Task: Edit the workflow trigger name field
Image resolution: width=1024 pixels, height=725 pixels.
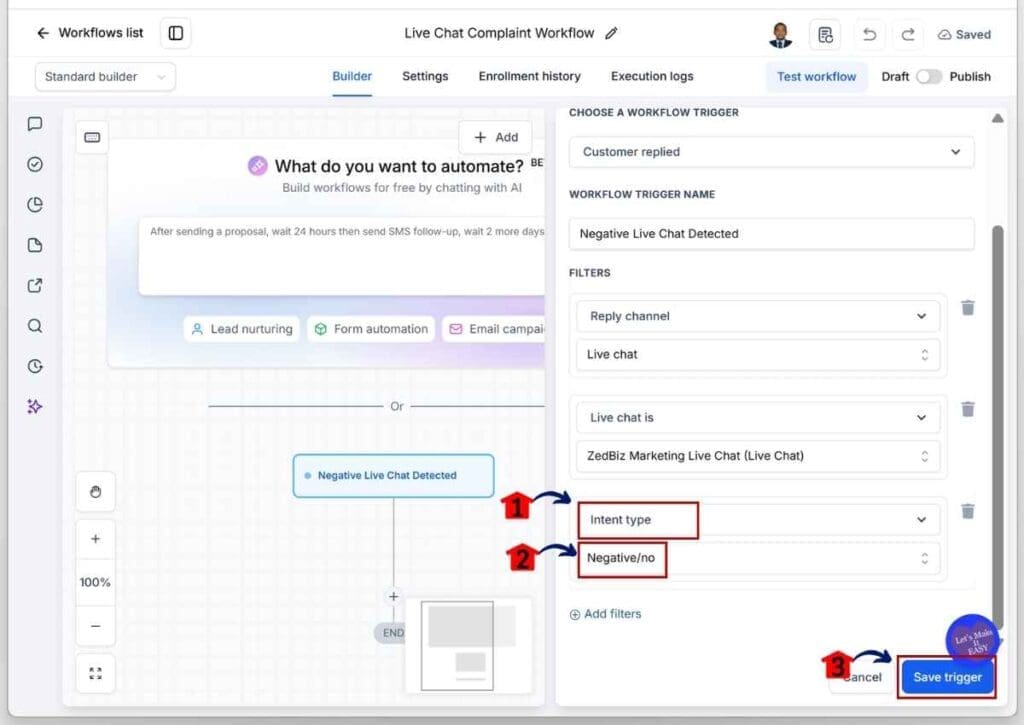Action: [x=771, y=234]
